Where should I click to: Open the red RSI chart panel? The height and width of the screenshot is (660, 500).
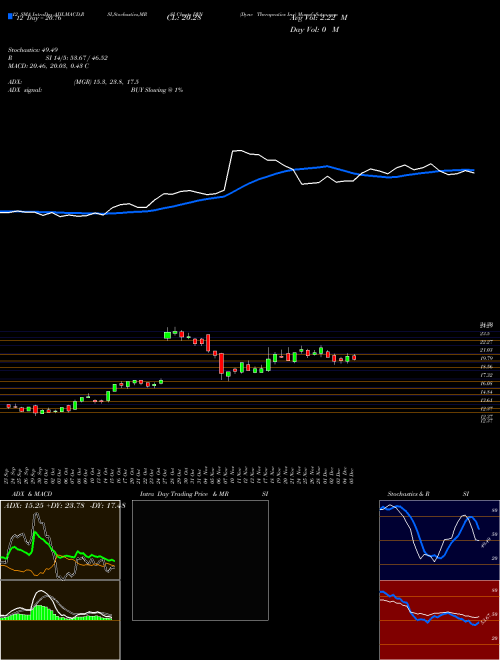[439, 620]
